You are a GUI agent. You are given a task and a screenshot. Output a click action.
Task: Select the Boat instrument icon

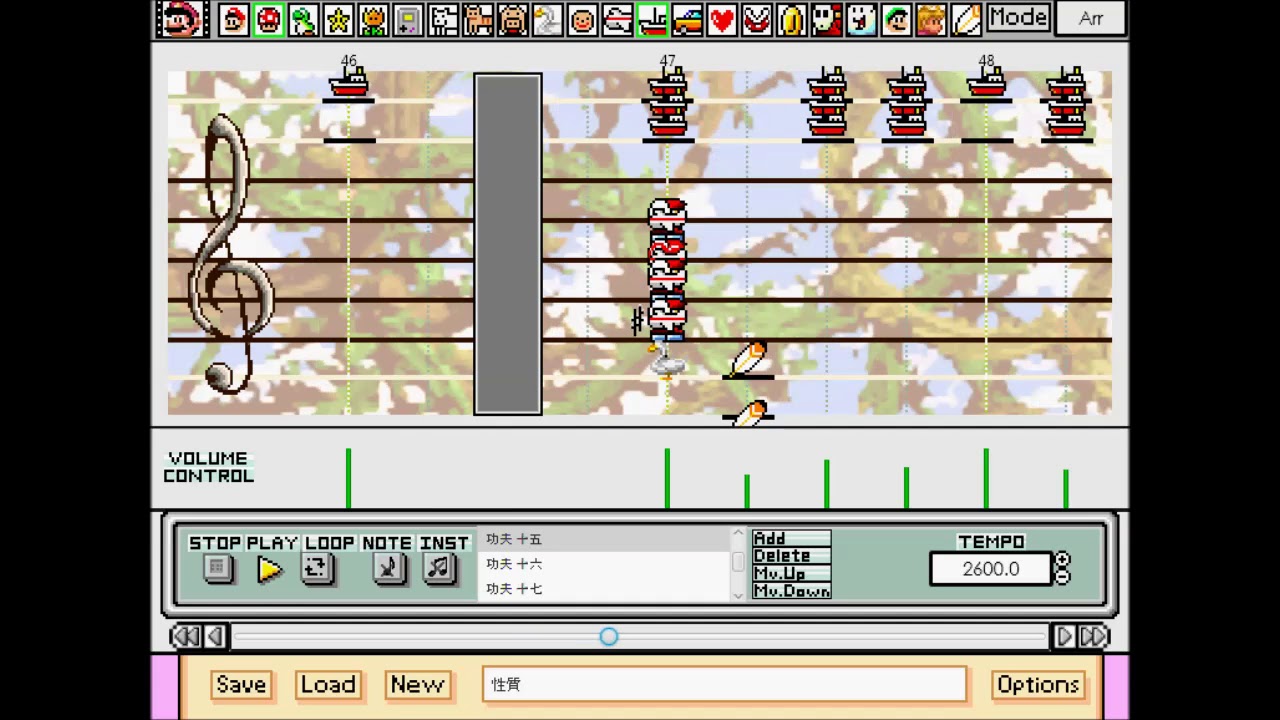(x=653, y=19)
